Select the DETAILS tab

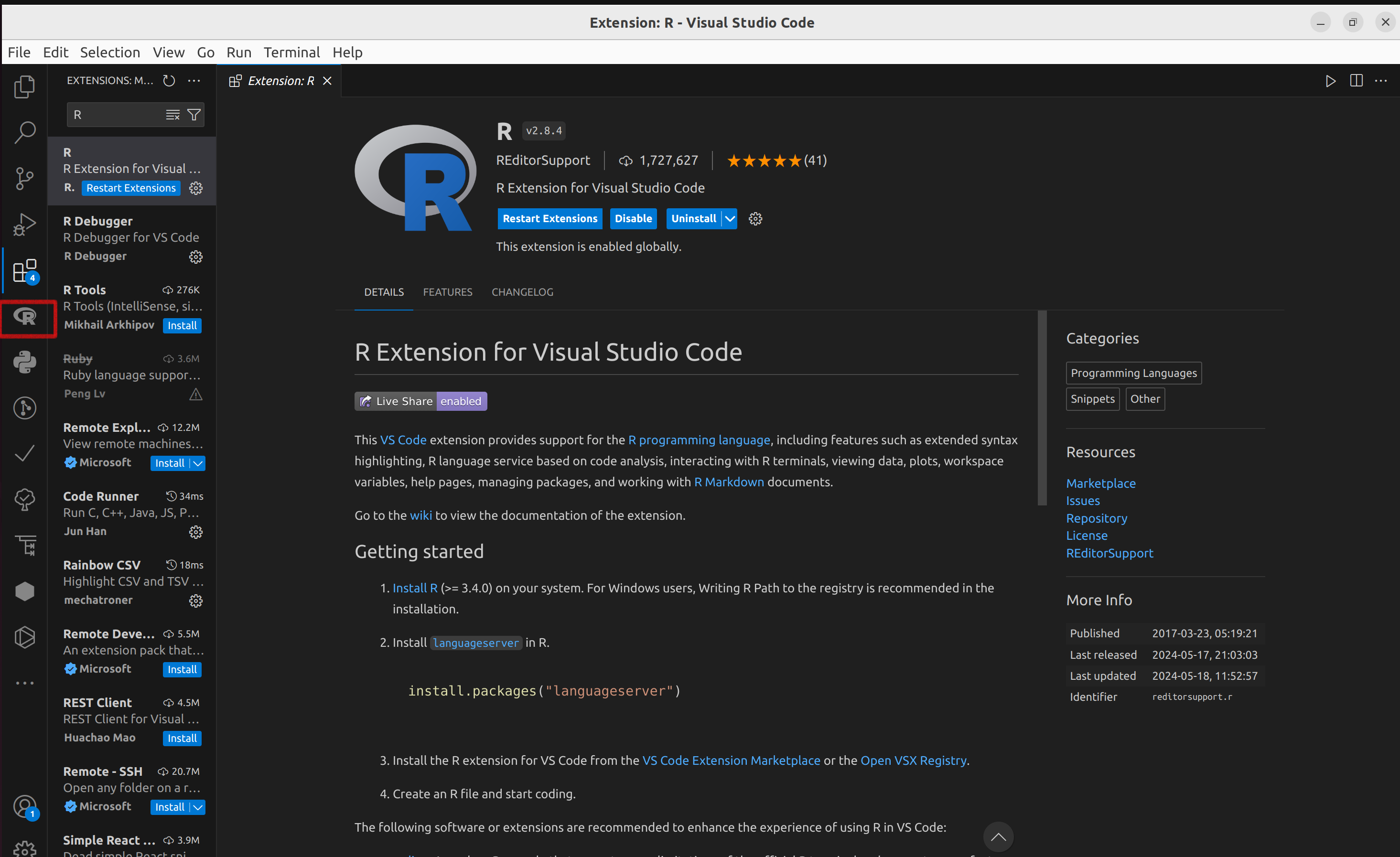tap(384, 292)
